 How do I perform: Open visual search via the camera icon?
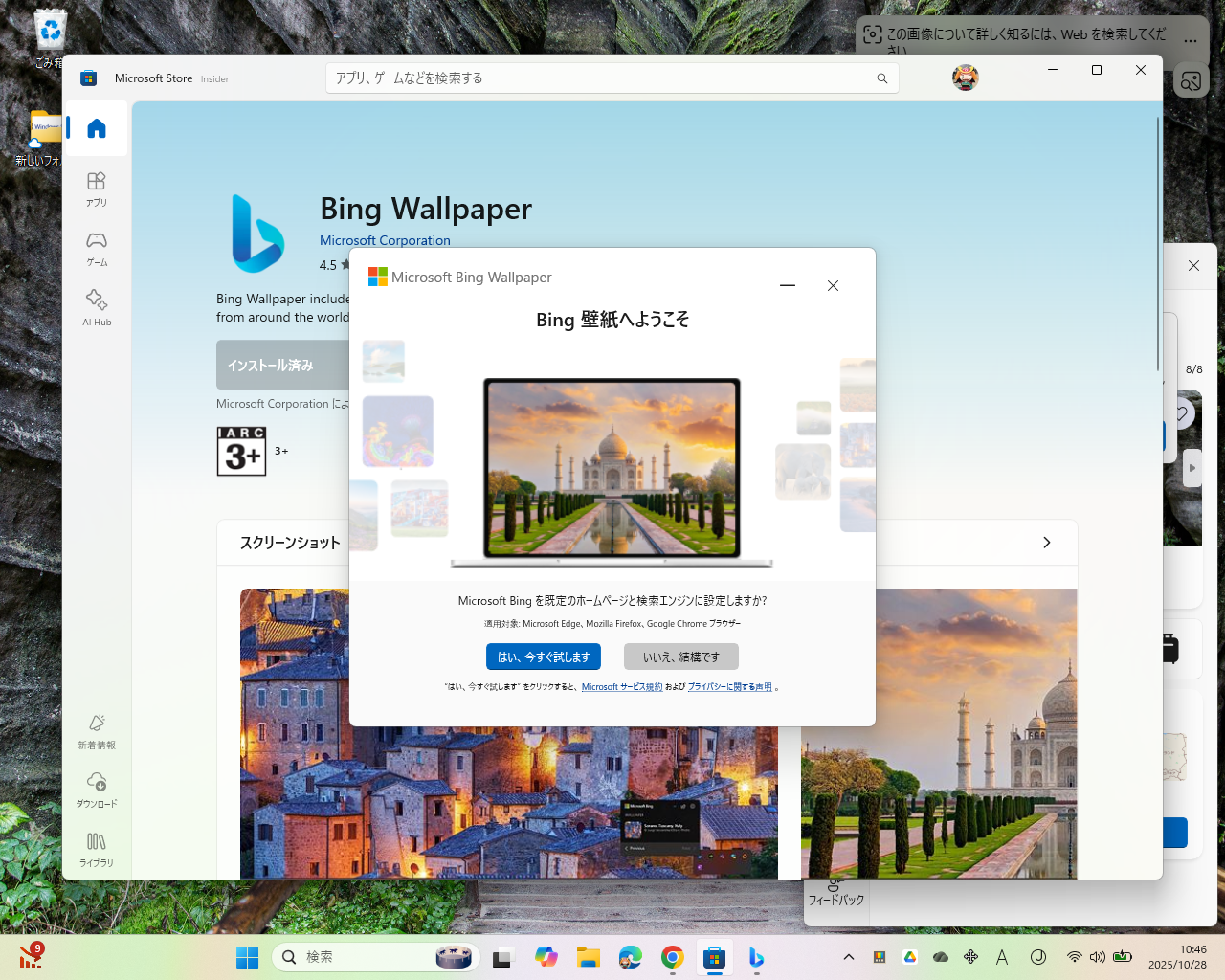[1191, 80]
